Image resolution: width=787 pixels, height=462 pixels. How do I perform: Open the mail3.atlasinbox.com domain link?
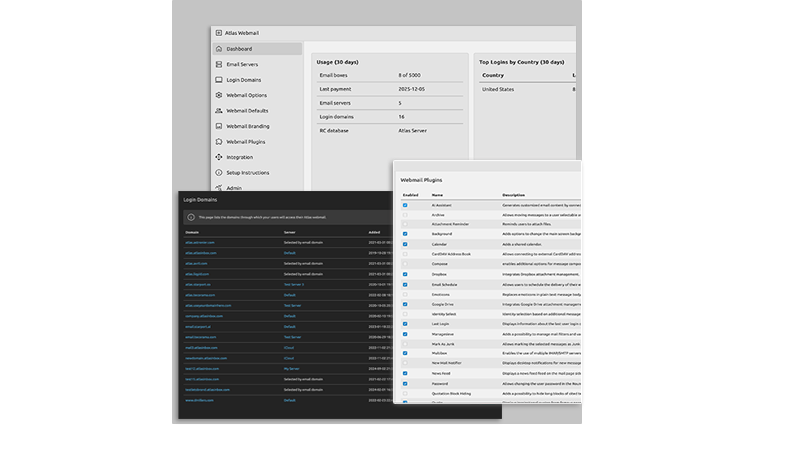201,348
